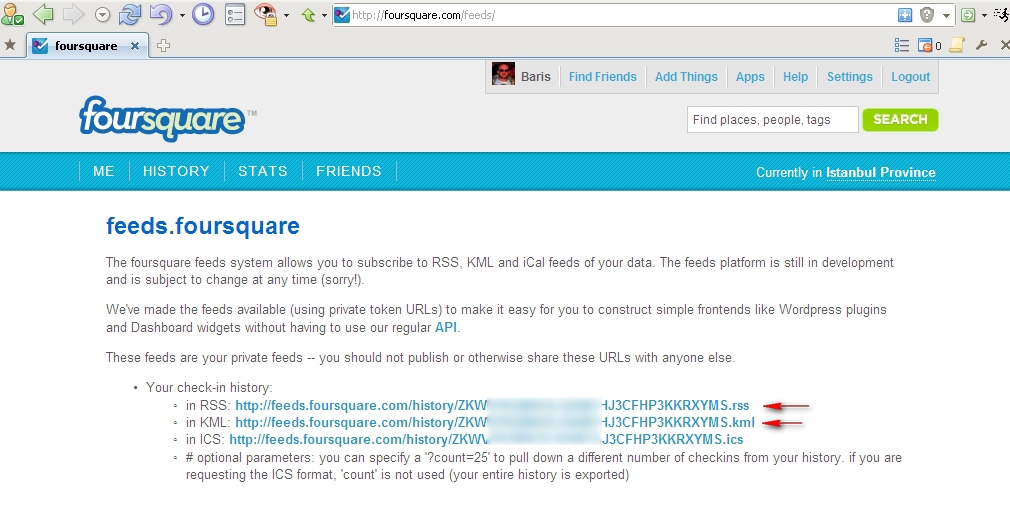Open the Add Things link
Viewport: 1010px width, 518px height.
(x=686, y=77)
